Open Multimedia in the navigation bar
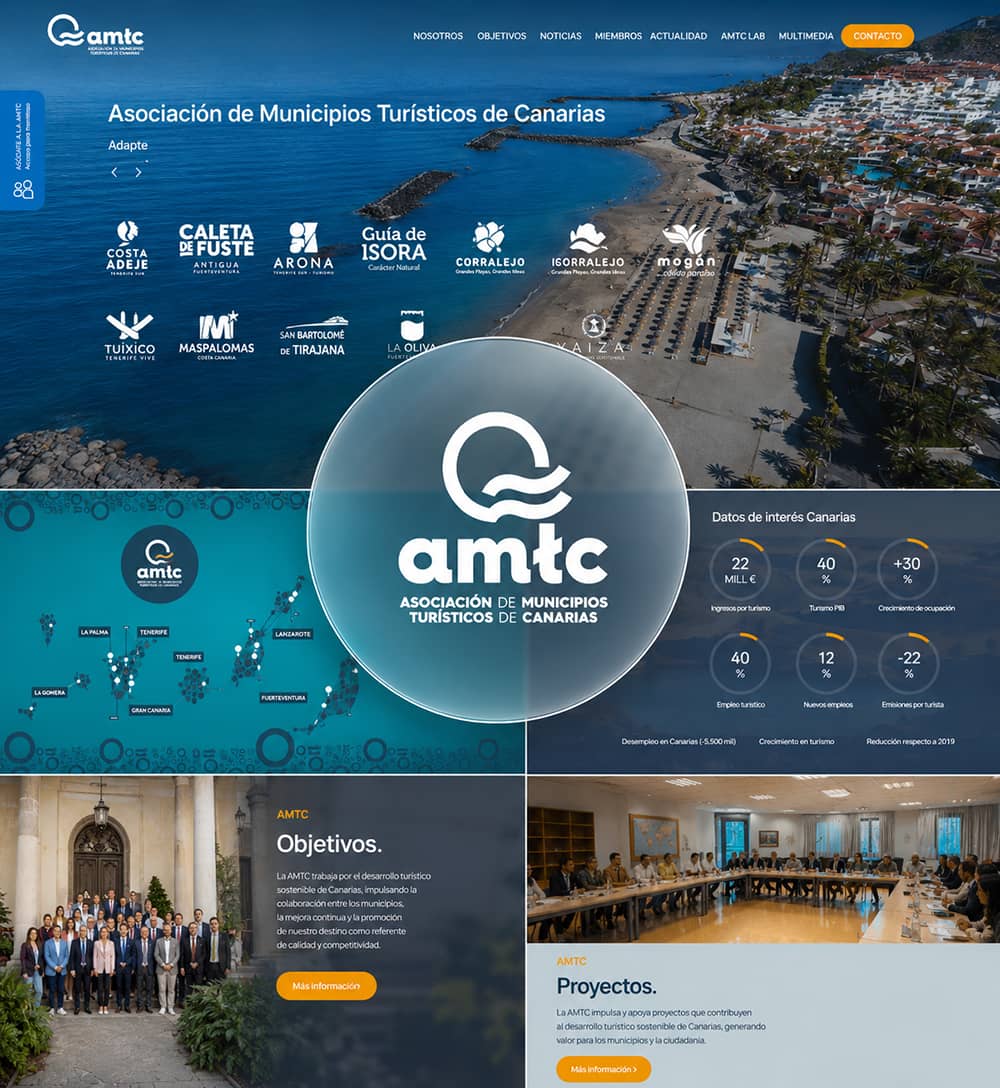 (x=806, y=36)
